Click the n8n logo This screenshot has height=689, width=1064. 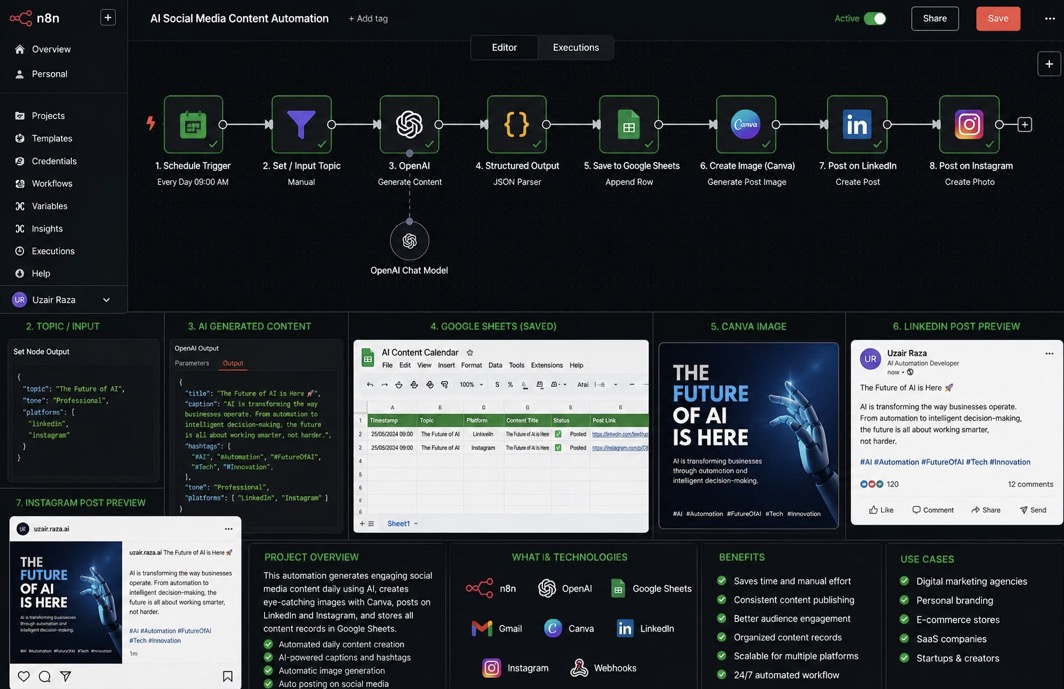click(x=35, y=18)
